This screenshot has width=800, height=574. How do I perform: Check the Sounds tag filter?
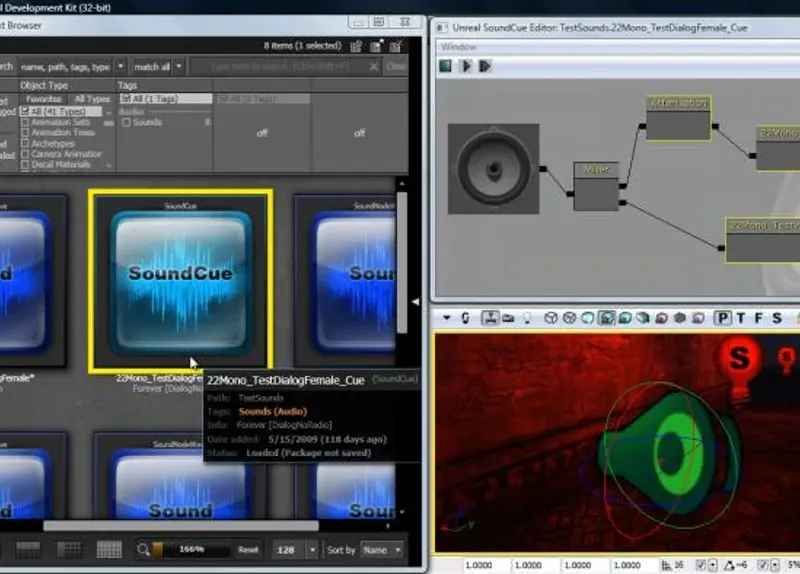click(126, 122)
